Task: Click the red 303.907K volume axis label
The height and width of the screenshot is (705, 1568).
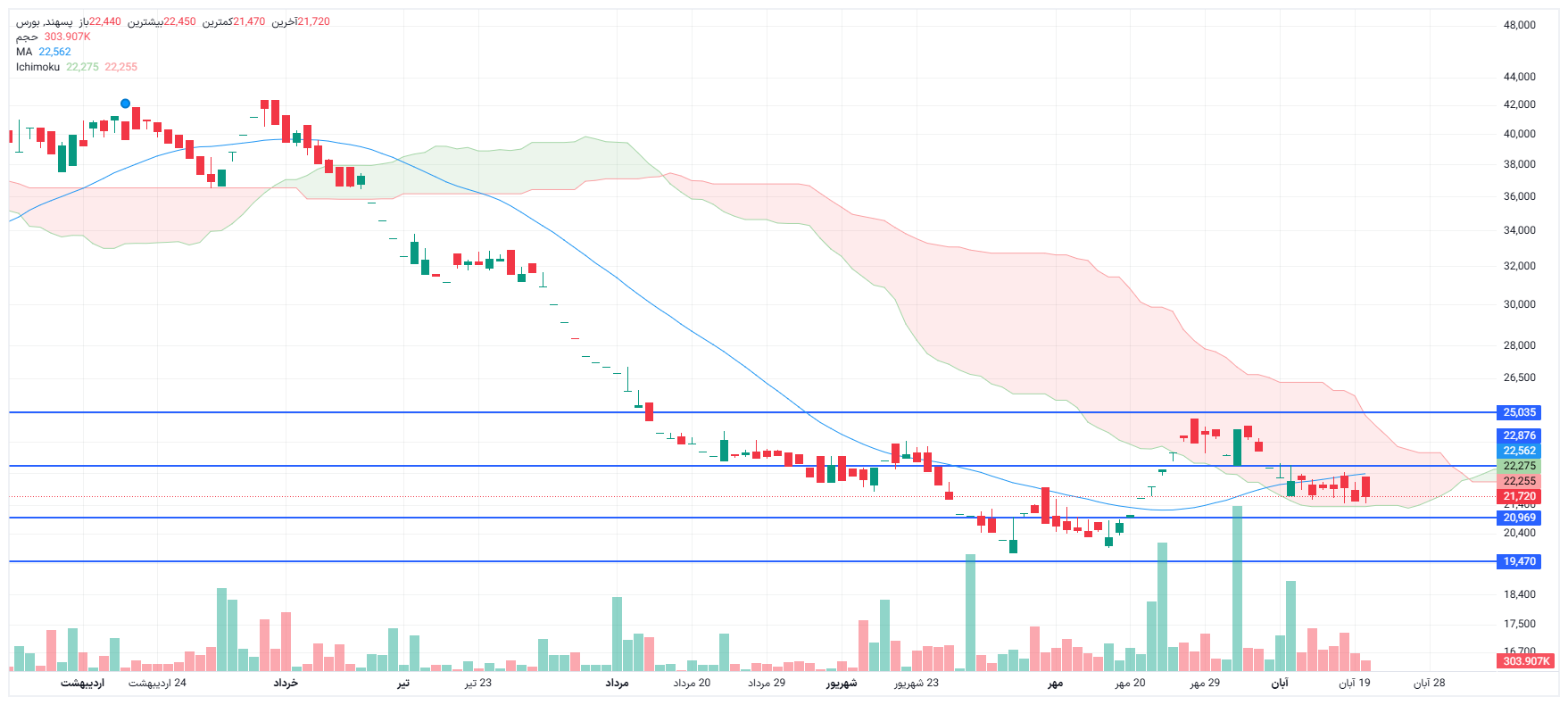Action: point(1526,661)
